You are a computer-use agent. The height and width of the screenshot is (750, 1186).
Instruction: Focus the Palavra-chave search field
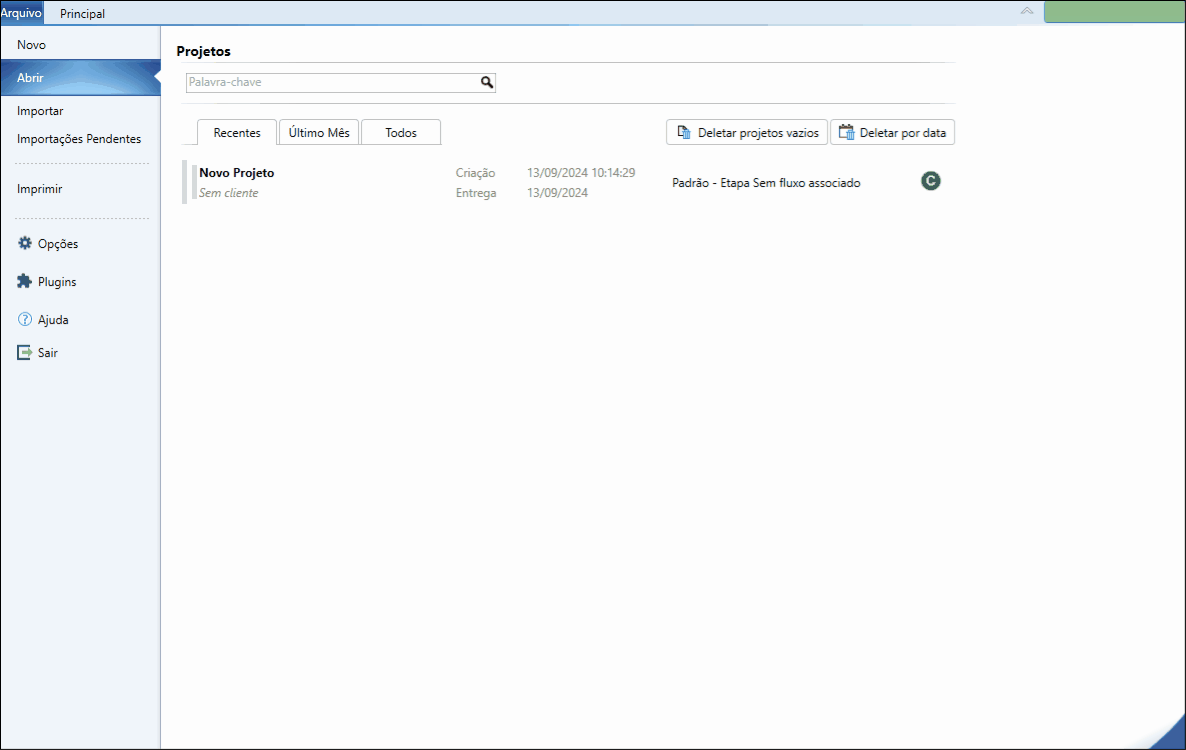(x=340, y=82)
